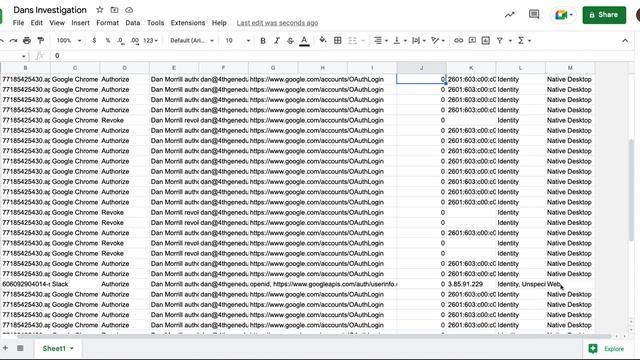
Task: Activate the paint format tool
Action: 40,40
